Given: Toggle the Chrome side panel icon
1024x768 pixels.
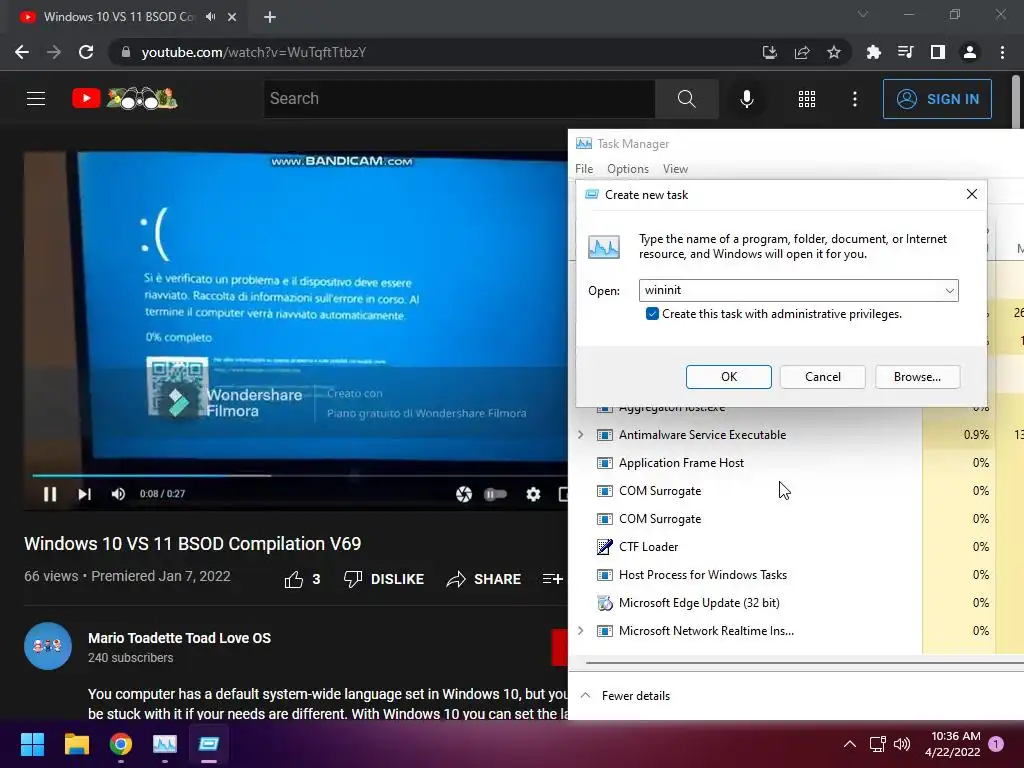Looking at the screenshot, I should coord(938,52).
